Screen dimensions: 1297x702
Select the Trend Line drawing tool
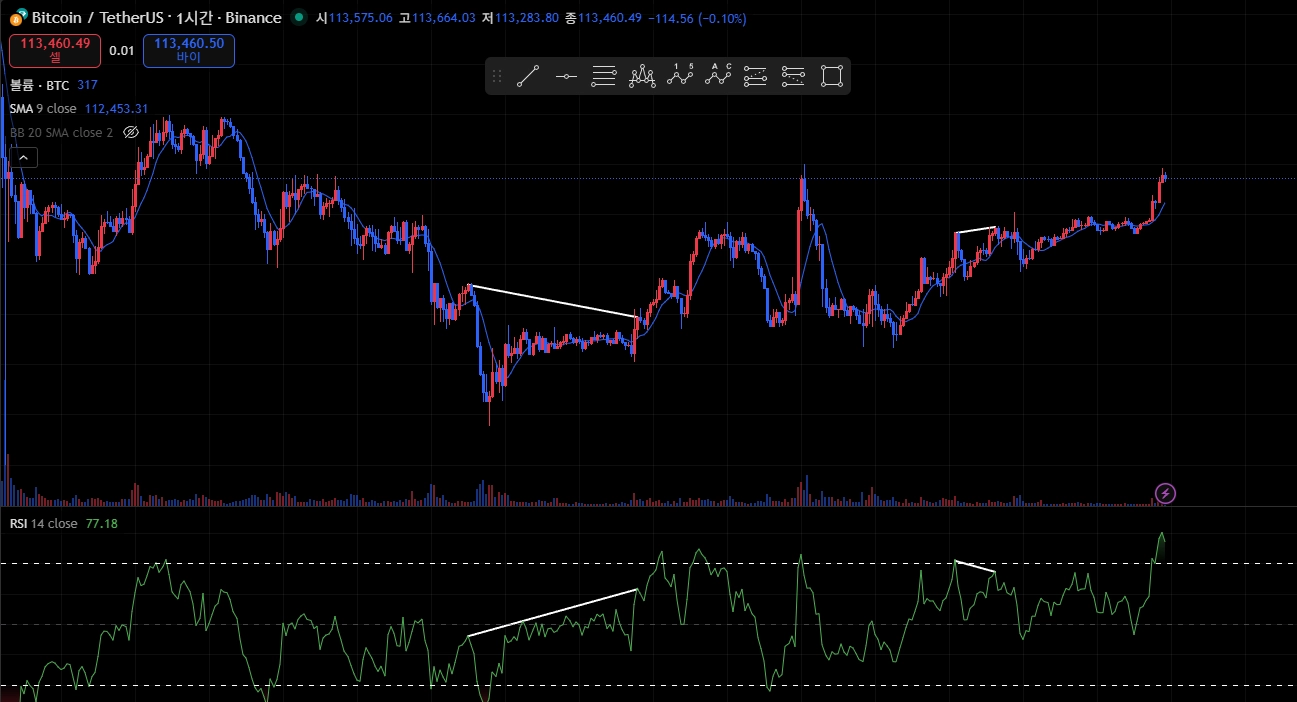point(528,76)
